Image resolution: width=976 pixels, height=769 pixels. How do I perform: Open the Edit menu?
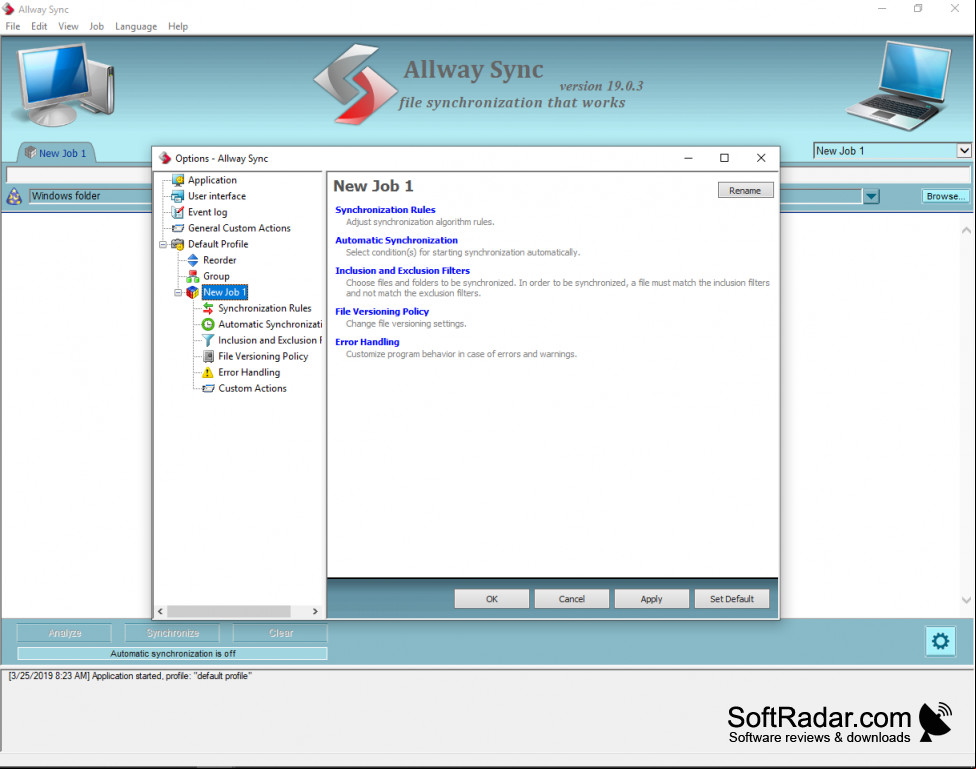(39, 26)
